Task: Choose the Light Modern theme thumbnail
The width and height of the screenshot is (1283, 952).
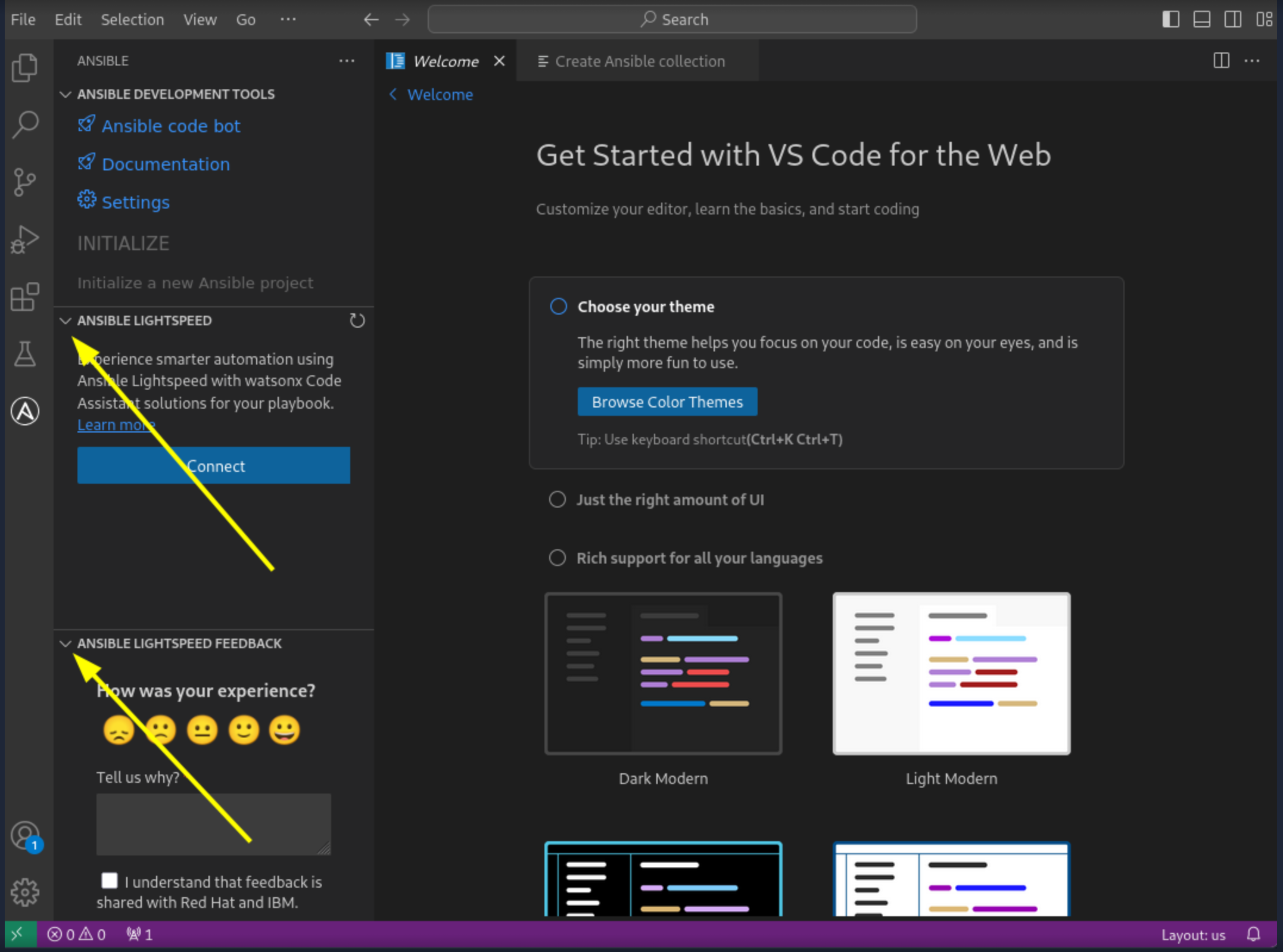Action: point(951,674)
